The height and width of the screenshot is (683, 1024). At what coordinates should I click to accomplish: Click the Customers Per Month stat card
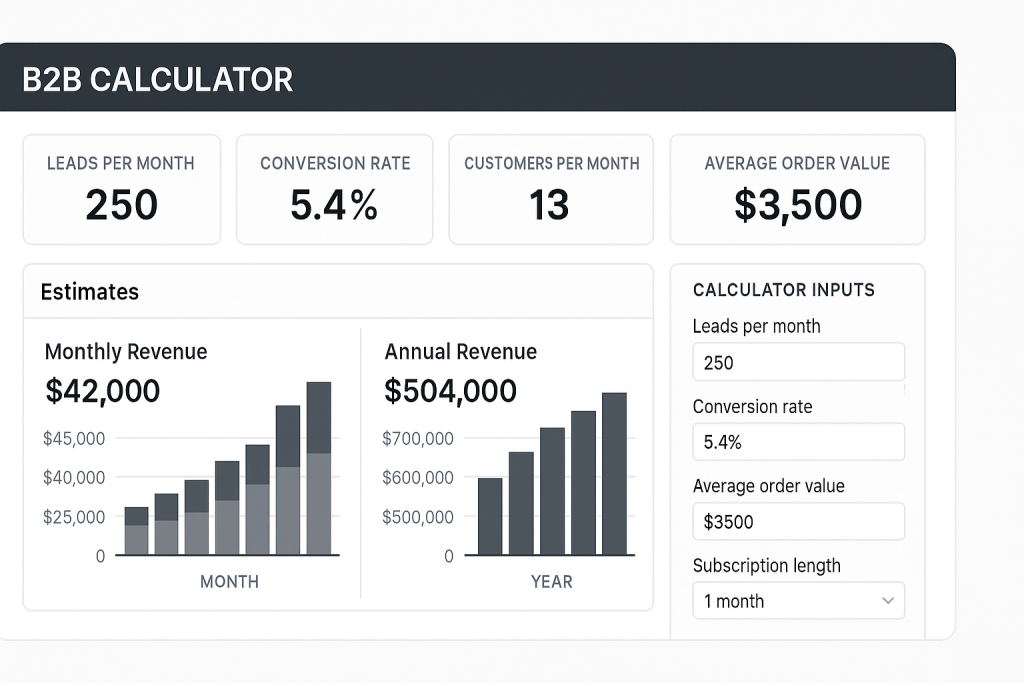click(x=550, y=190)
